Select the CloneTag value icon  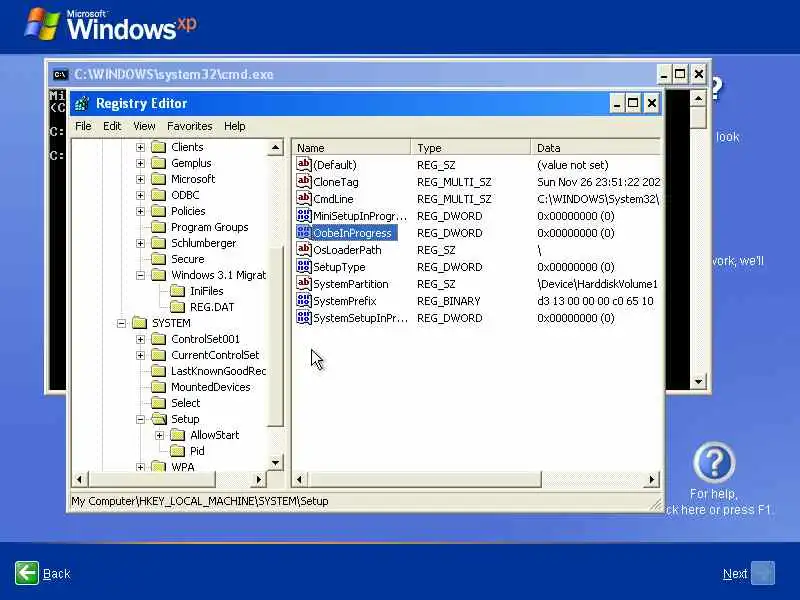coord(304,181)
